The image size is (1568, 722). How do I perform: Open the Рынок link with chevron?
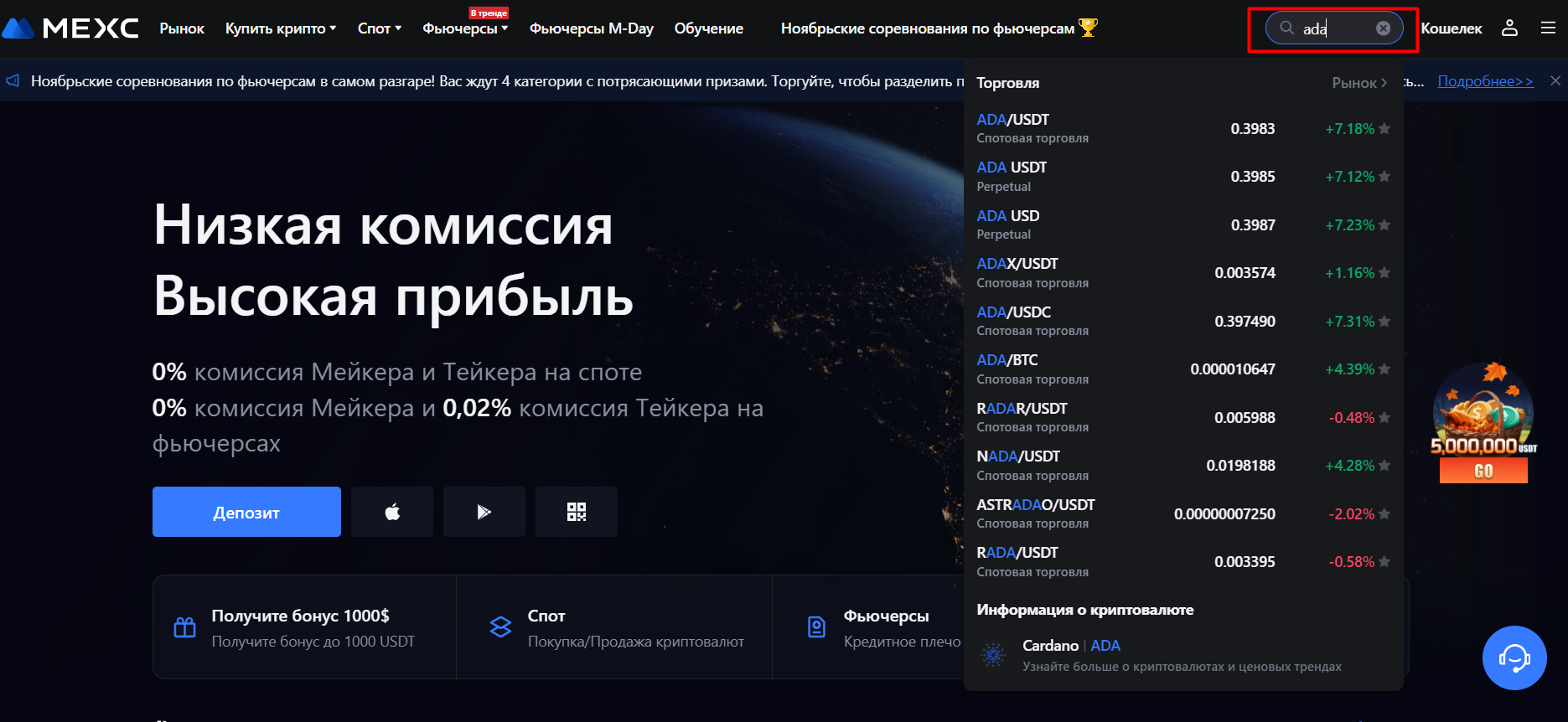pos(1359,83)
